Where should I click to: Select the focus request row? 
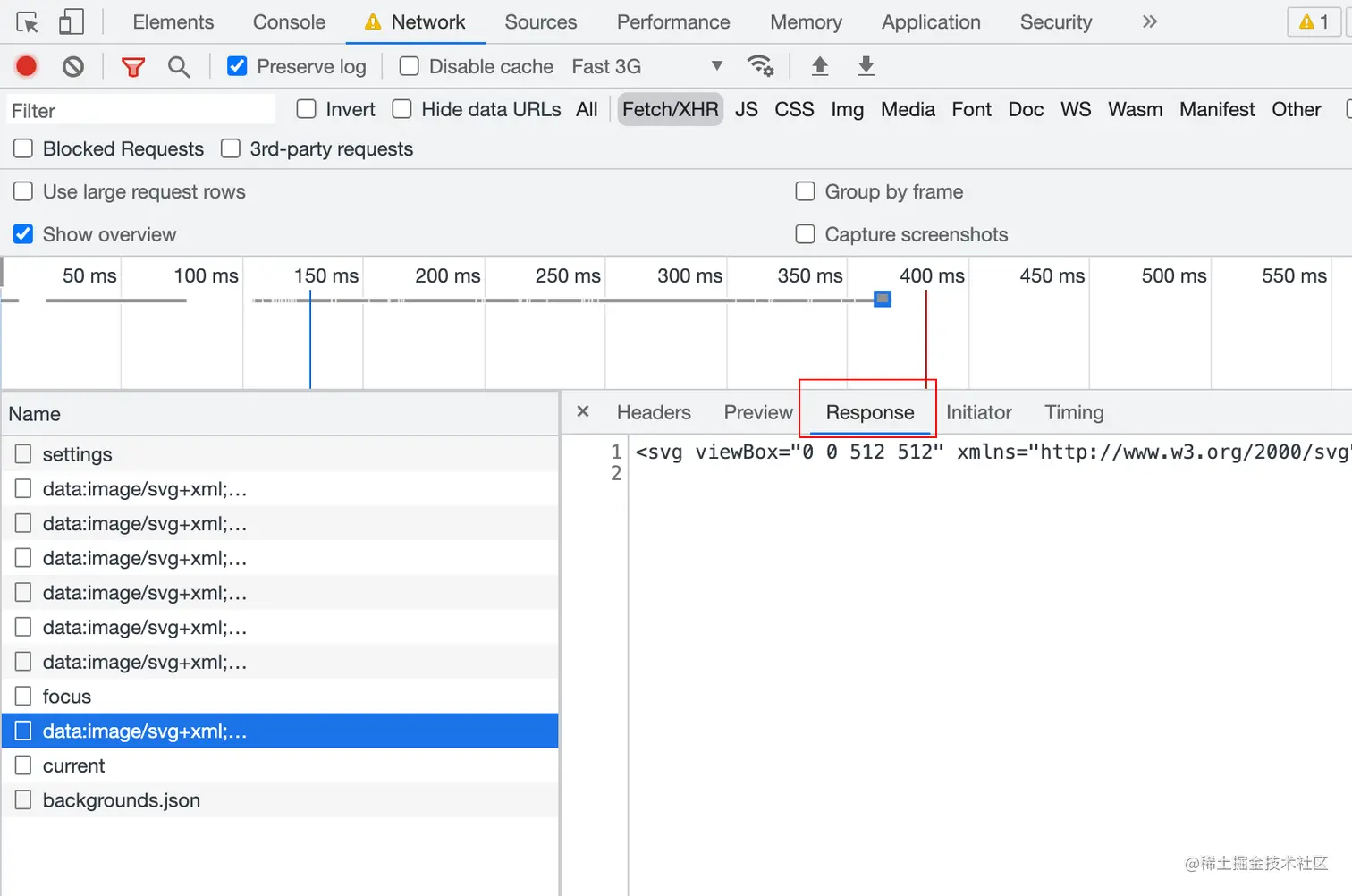pyautogui.click(x=280, y=696)
